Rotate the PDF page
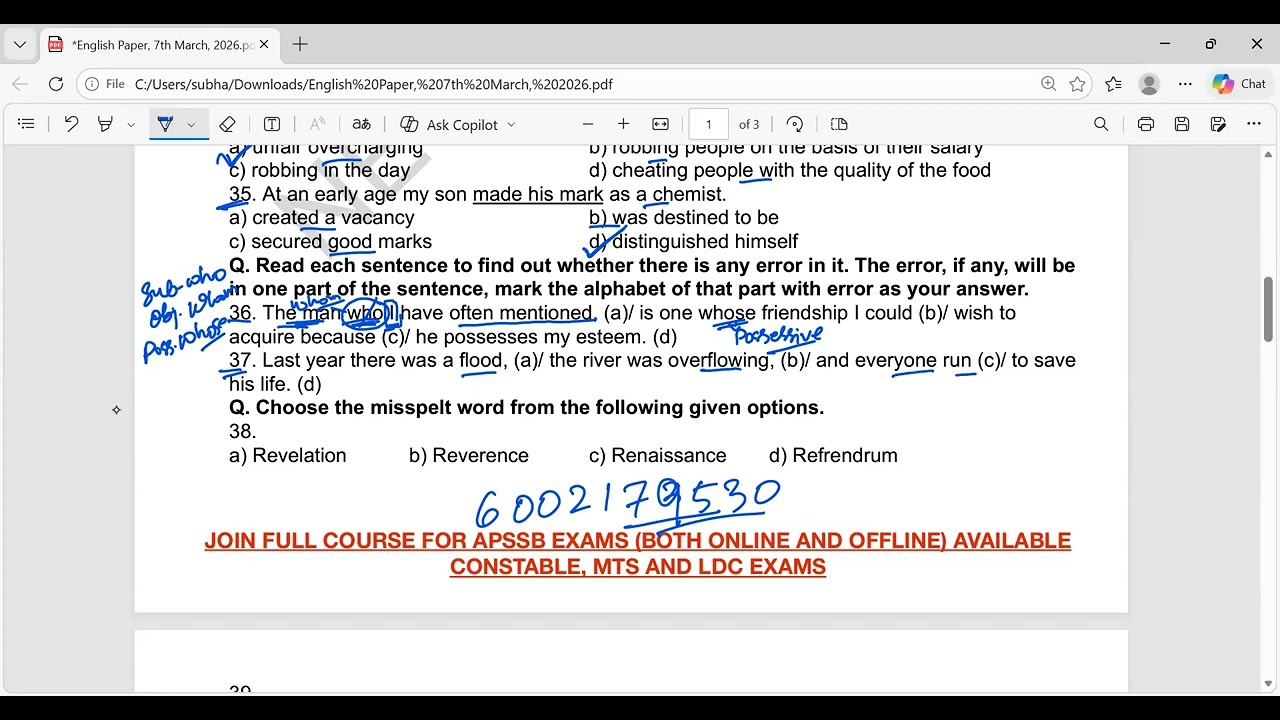 [x=795, y=124]
